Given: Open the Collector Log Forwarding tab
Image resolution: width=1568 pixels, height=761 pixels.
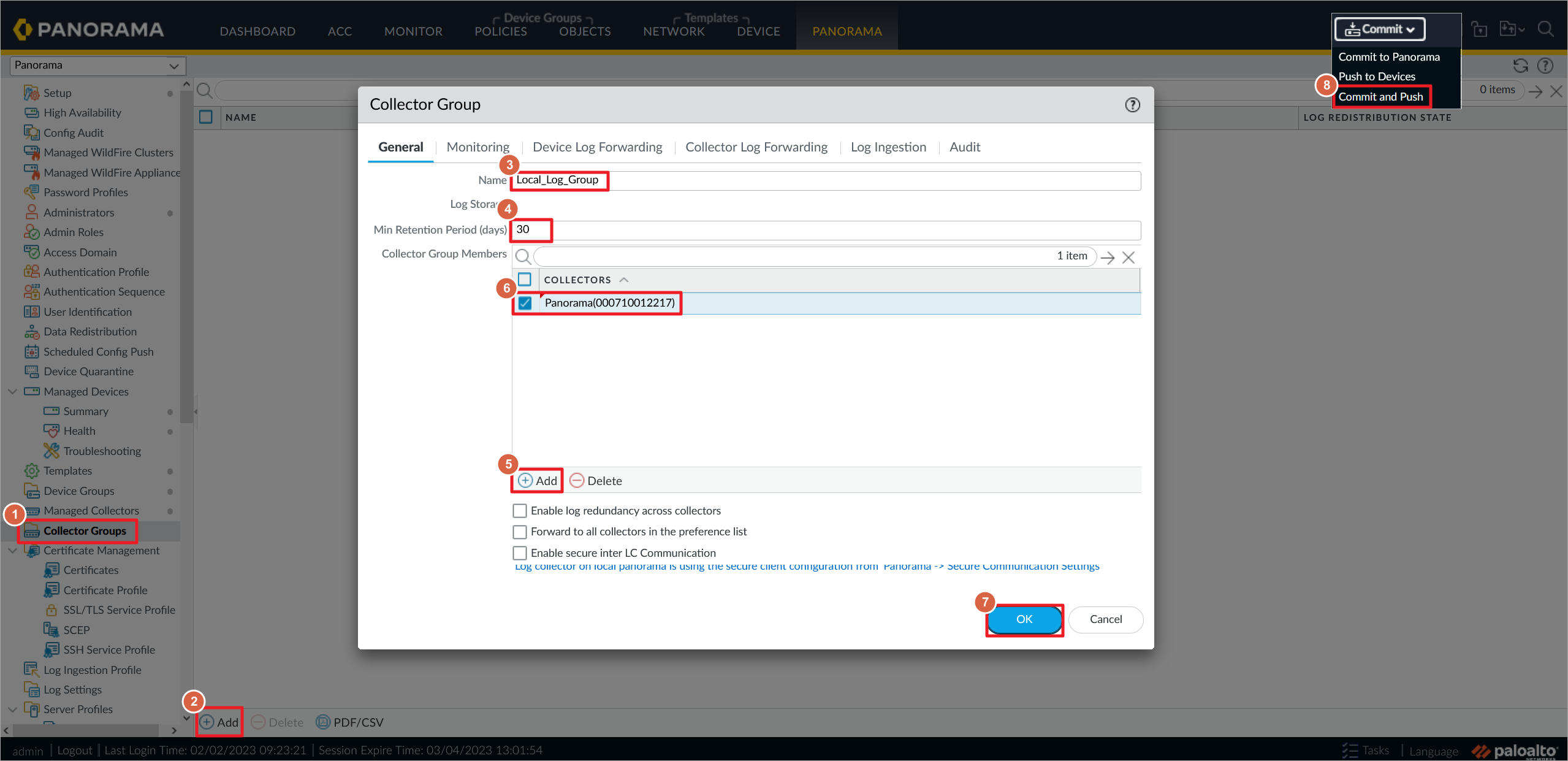Looking at the screenshot, I should 756,147.
